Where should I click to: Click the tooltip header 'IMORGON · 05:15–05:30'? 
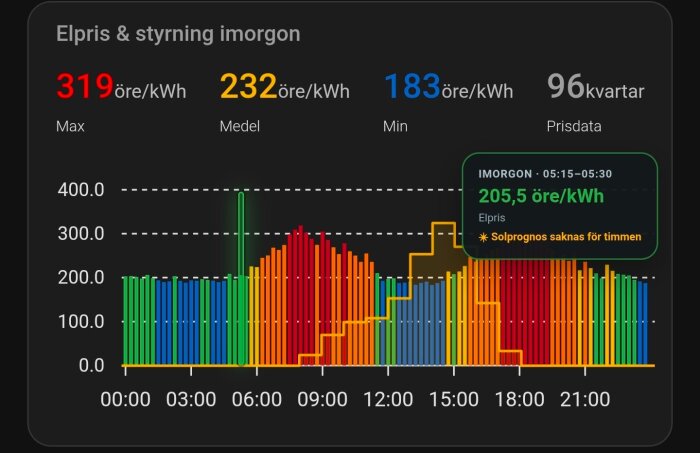coord(545,174)
